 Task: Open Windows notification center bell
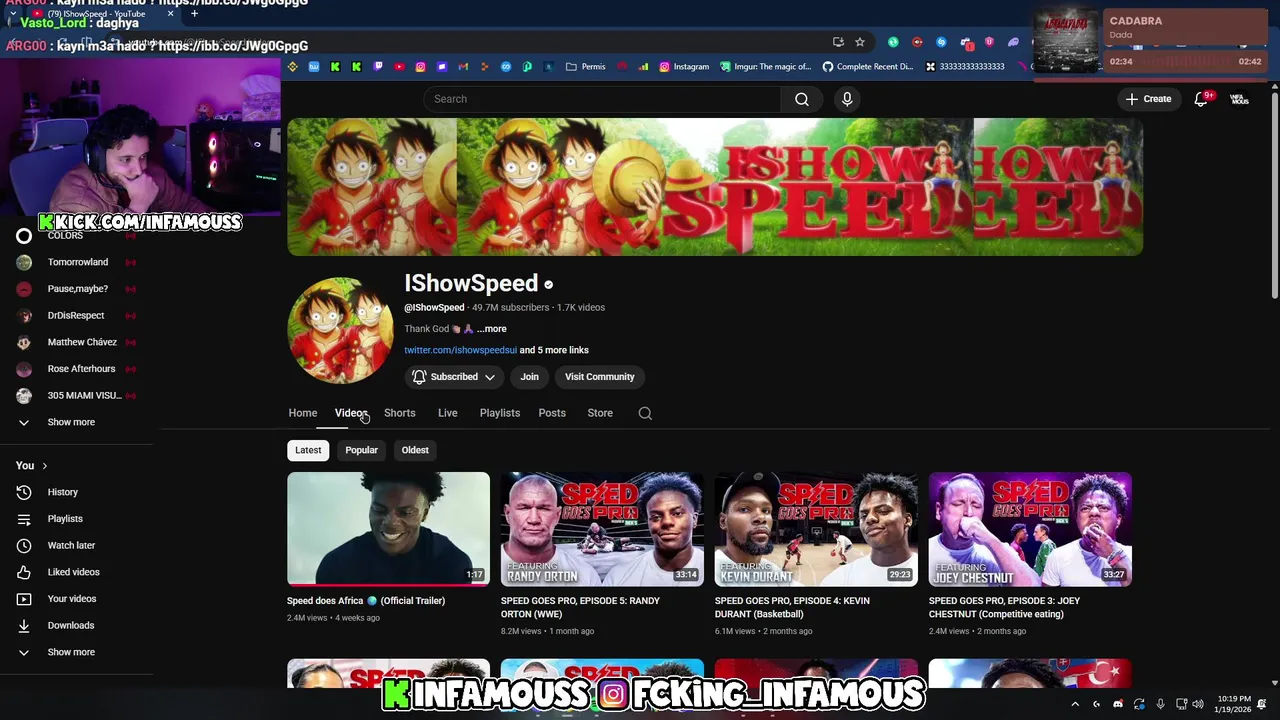pyautogui.click(x=1262, y=704)
